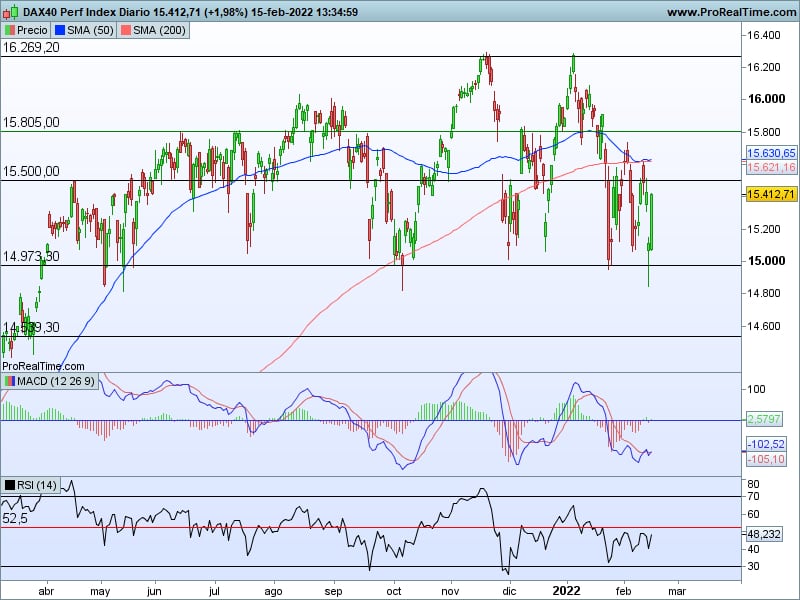
Task: Click the 14.600 price axis label
Action: [764, 326]
